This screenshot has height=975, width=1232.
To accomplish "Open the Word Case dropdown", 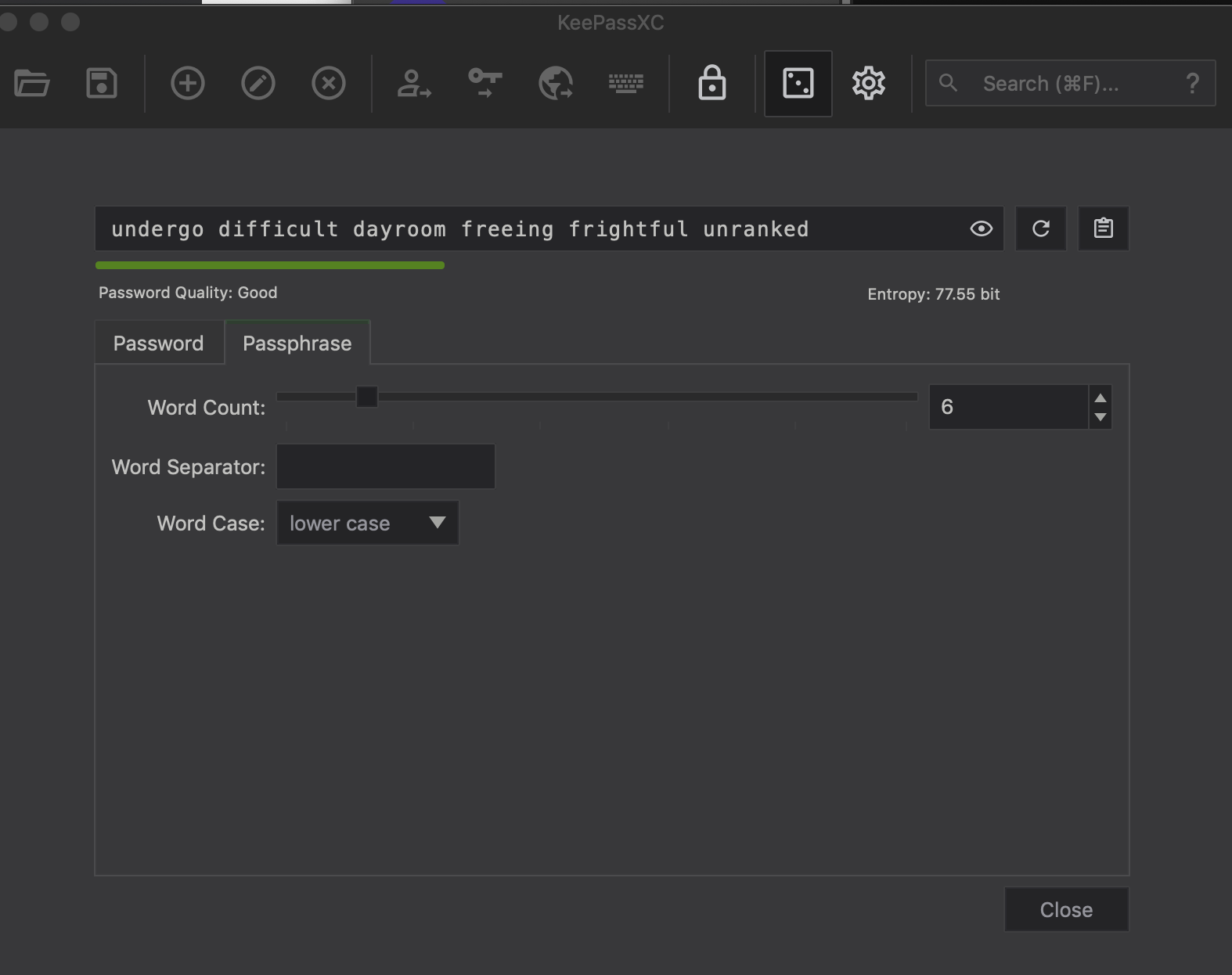I will (x=368, y=523).
